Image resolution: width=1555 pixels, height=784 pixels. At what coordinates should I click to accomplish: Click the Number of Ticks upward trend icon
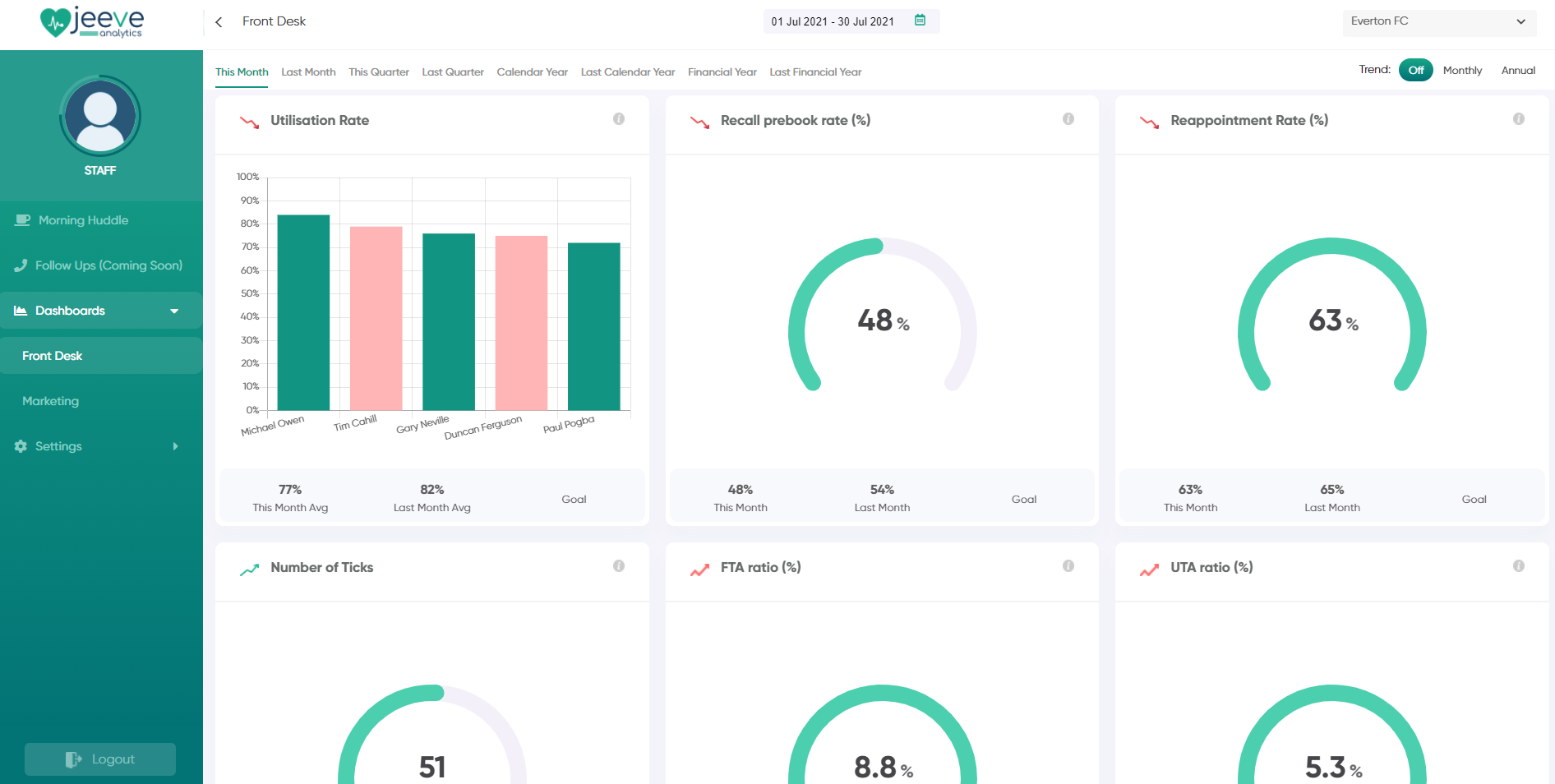pyautogui.click(x=249, y=570)
